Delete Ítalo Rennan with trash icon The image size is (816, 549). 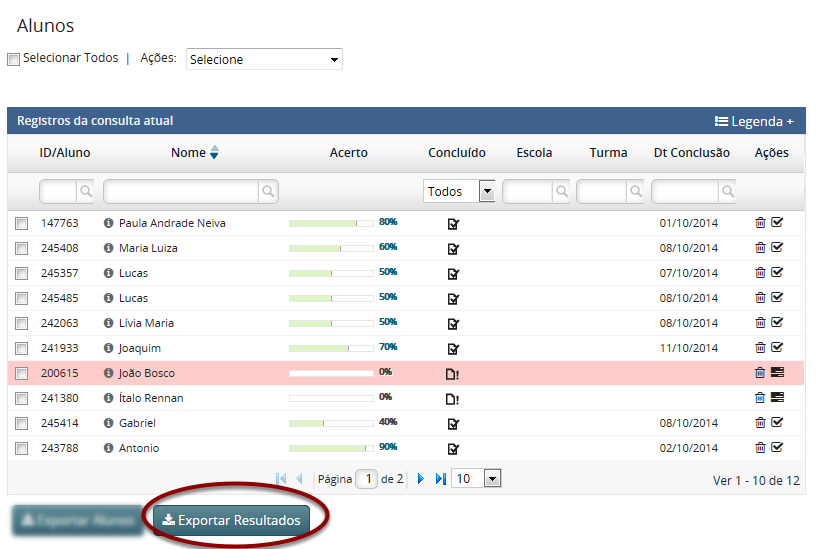coord(760,398)
